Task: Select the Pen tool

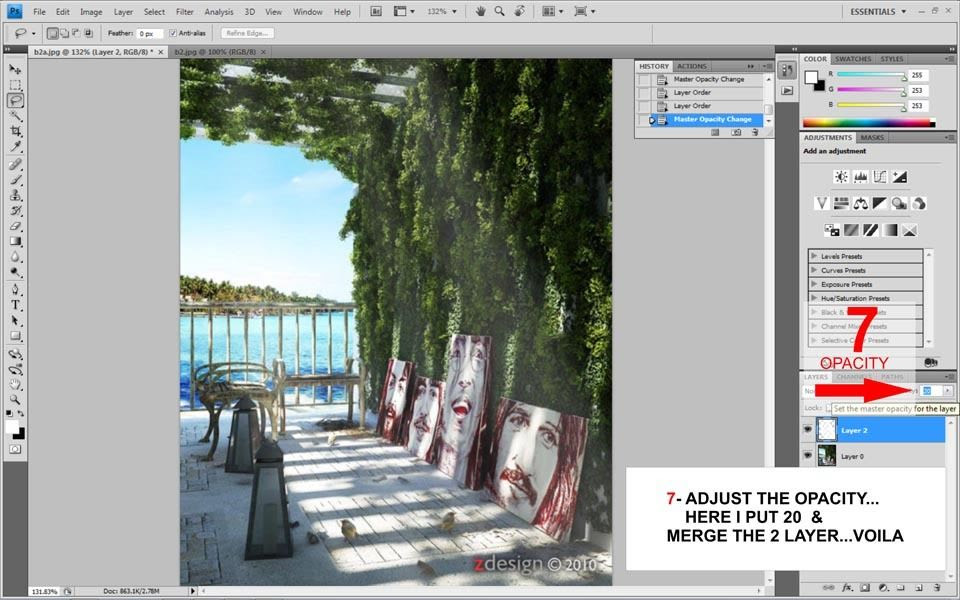Action: click(x=15, y=289)
